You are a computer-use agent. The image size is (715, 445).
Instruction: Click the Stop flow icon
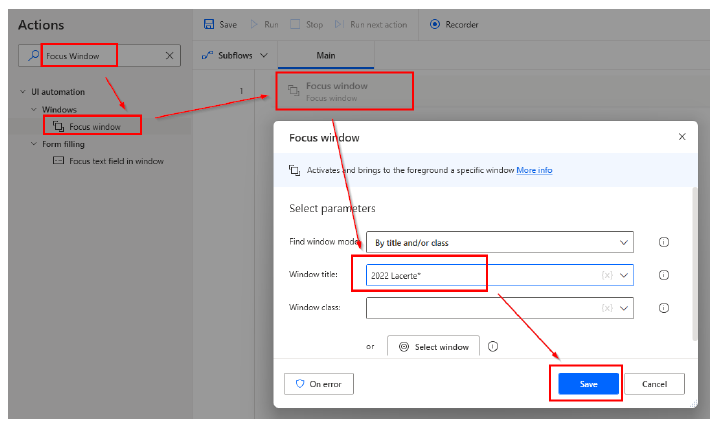tap(294, 24)
